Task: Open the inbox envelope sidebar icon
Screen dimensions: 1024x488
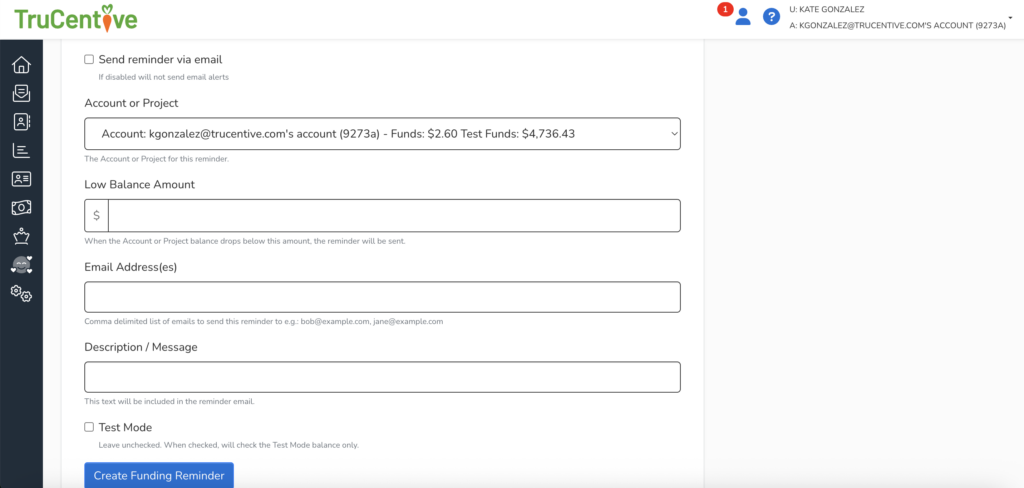Action: (21, 93)
